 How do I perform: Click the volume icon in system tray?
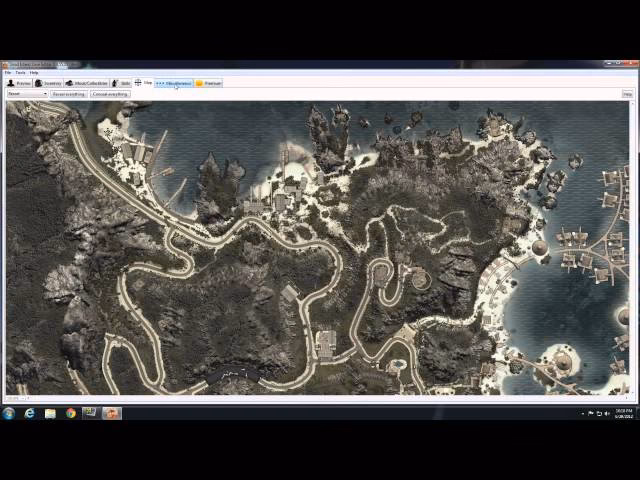tap(607, 413)
